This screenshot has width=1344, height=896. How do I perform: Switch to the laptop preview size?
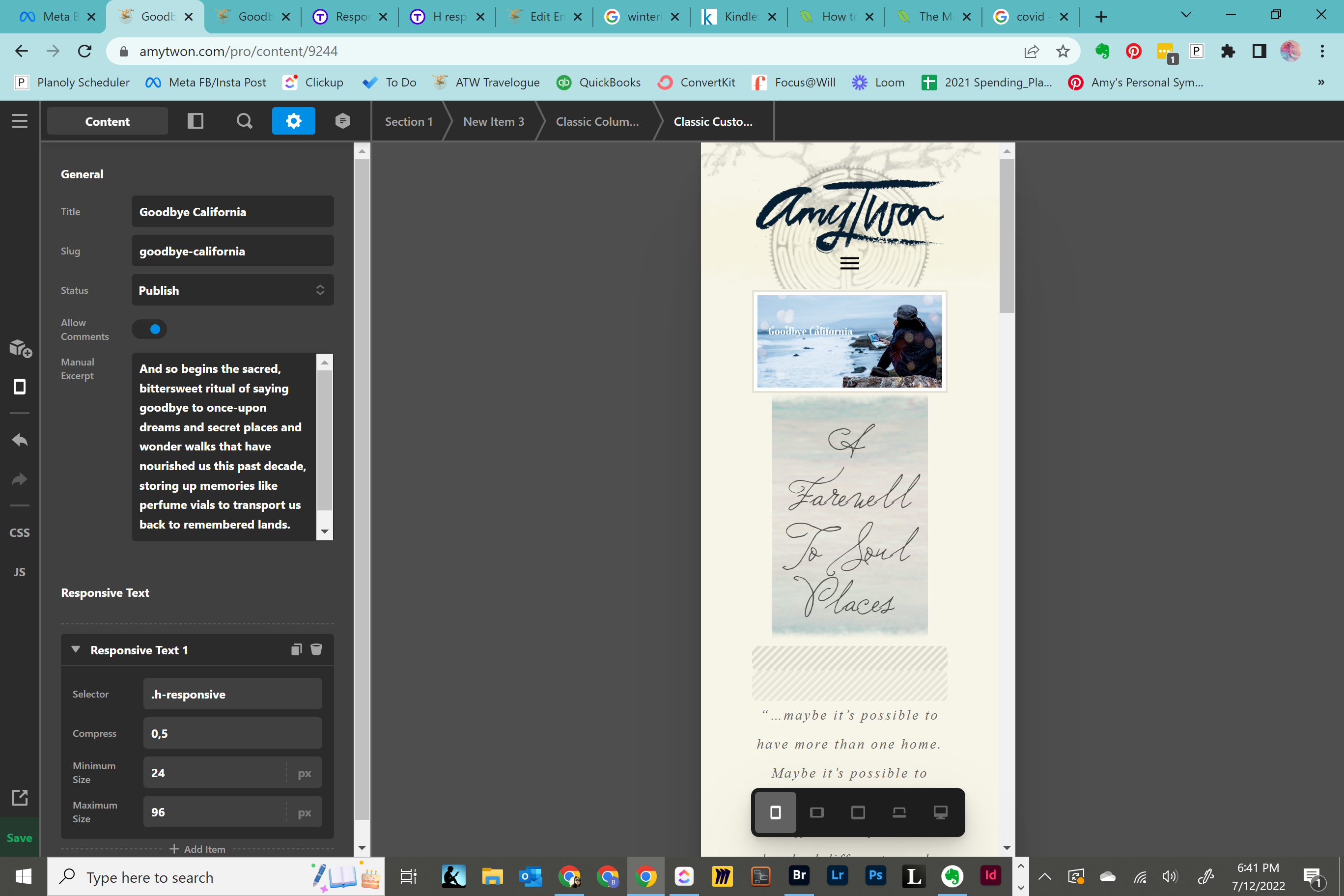click(899, 812)
